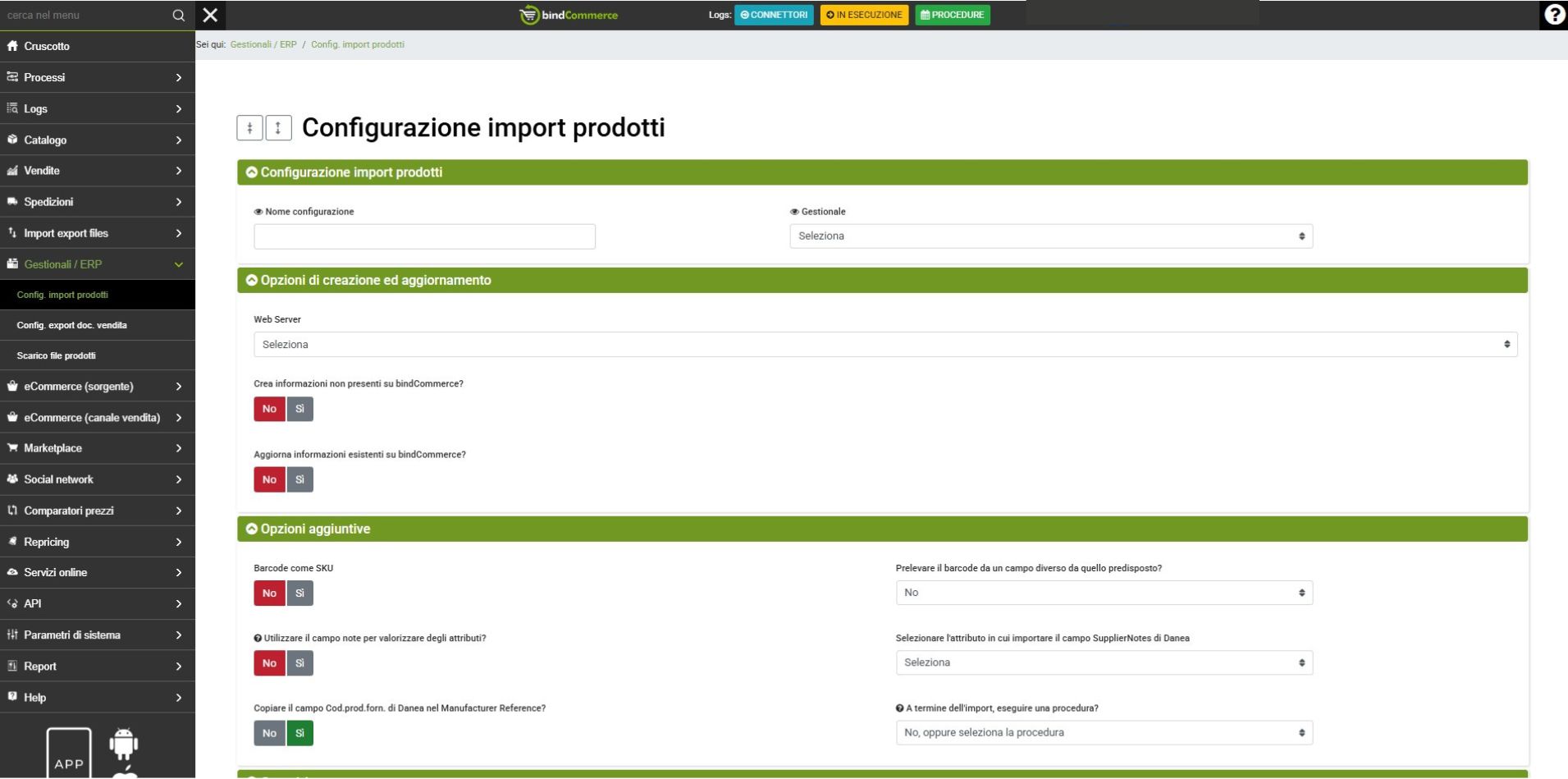Image resolution: width=1568 pixels, height=779 pixels.
Task: Open the Gestionale dropdown
Action: pos(1050,236)
